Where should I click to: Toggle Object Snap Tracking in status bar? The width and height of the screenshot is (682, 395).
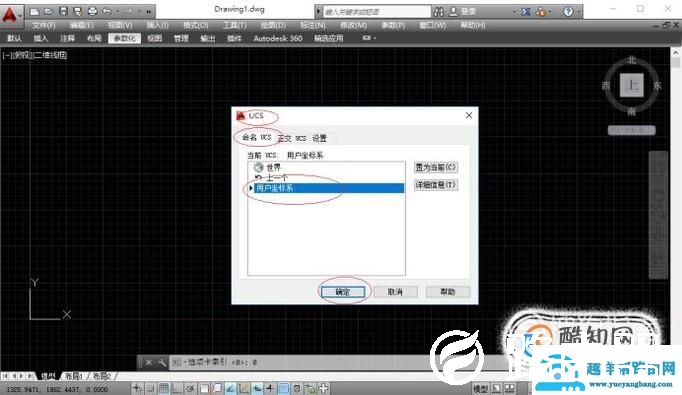click(231, 388)
